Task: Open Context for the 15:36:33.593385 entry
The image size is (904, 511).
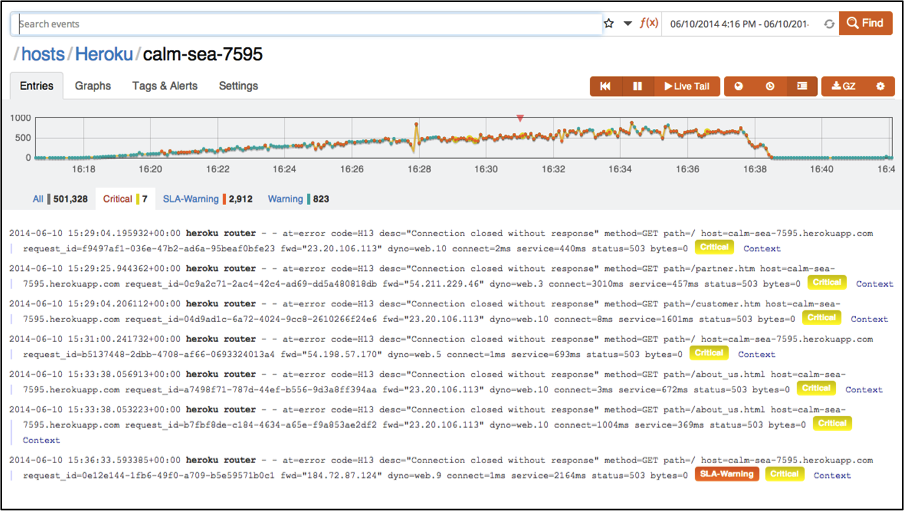Action: [832, 475]
